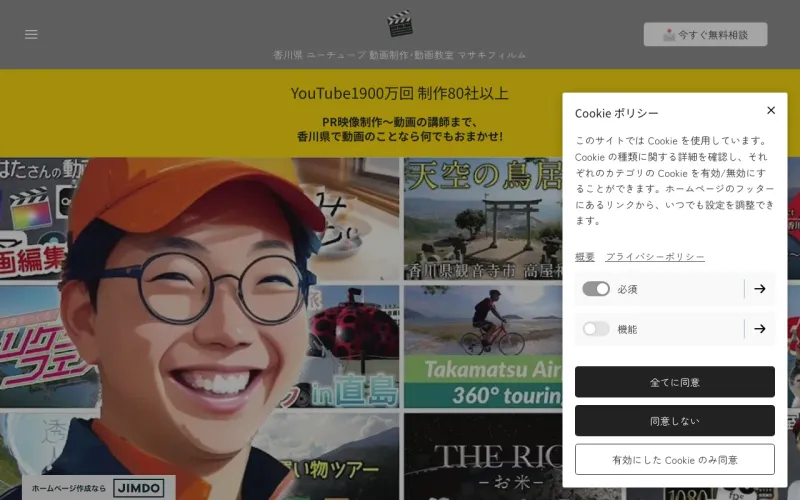Open the 天空の鳥居 video thumbnail
The height and width of the screenshot is (500, 800).
point(483,218)
